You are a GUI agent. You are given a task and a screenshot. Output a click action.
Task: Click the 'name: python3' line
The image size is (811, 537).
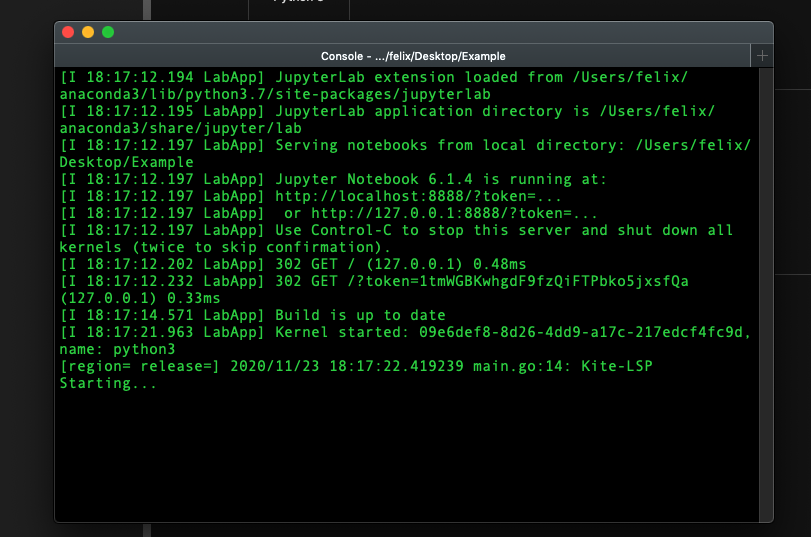(117, 350)
